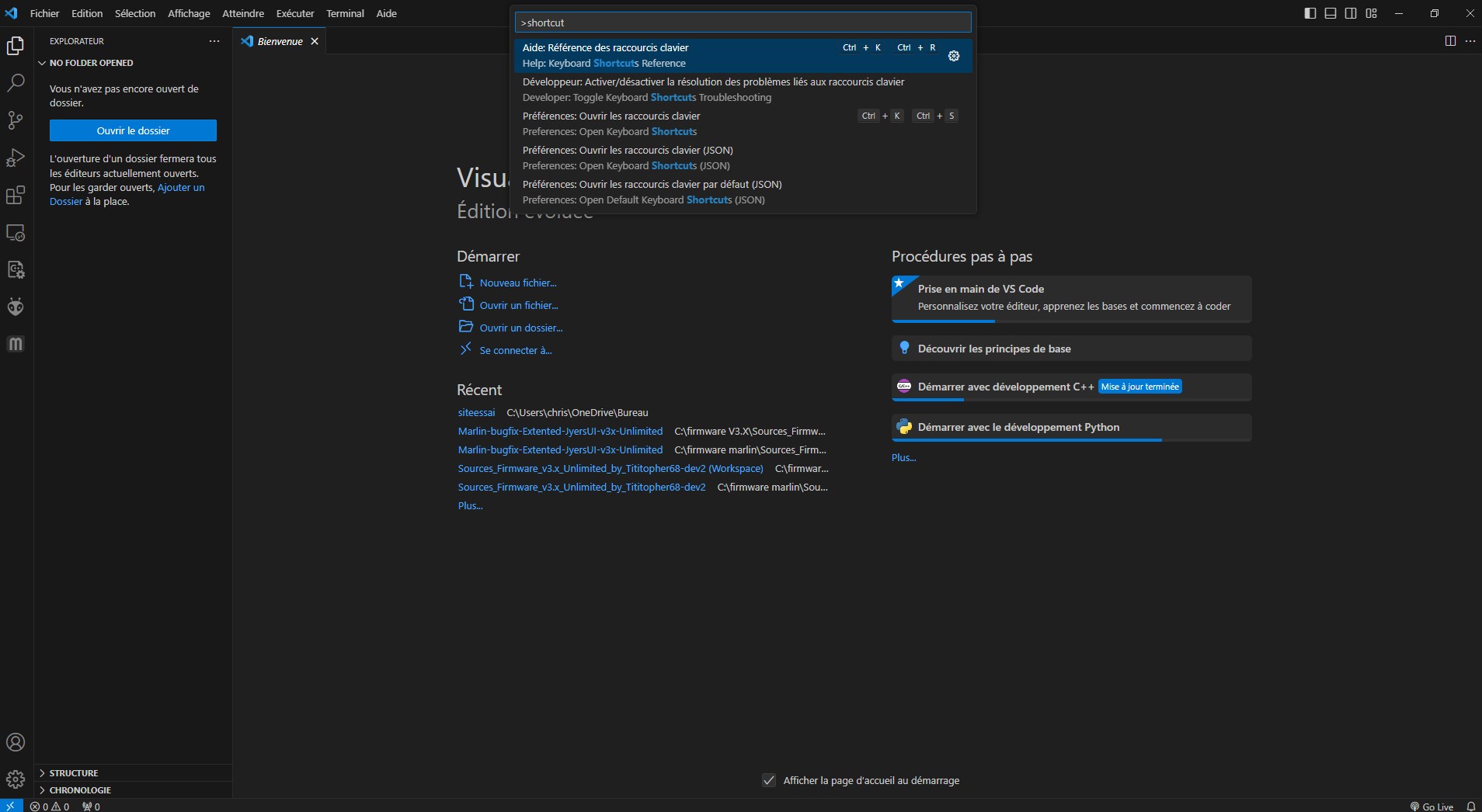Open 'Prise en main de VS Code' walkthrough
This screenshot has height=812, width=1482.
point(1071,299)
